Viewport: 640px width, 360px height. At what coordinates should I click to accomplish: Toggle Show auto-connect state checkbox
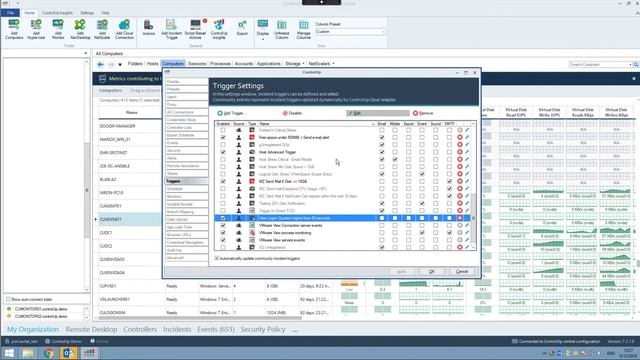pos(8,299)
